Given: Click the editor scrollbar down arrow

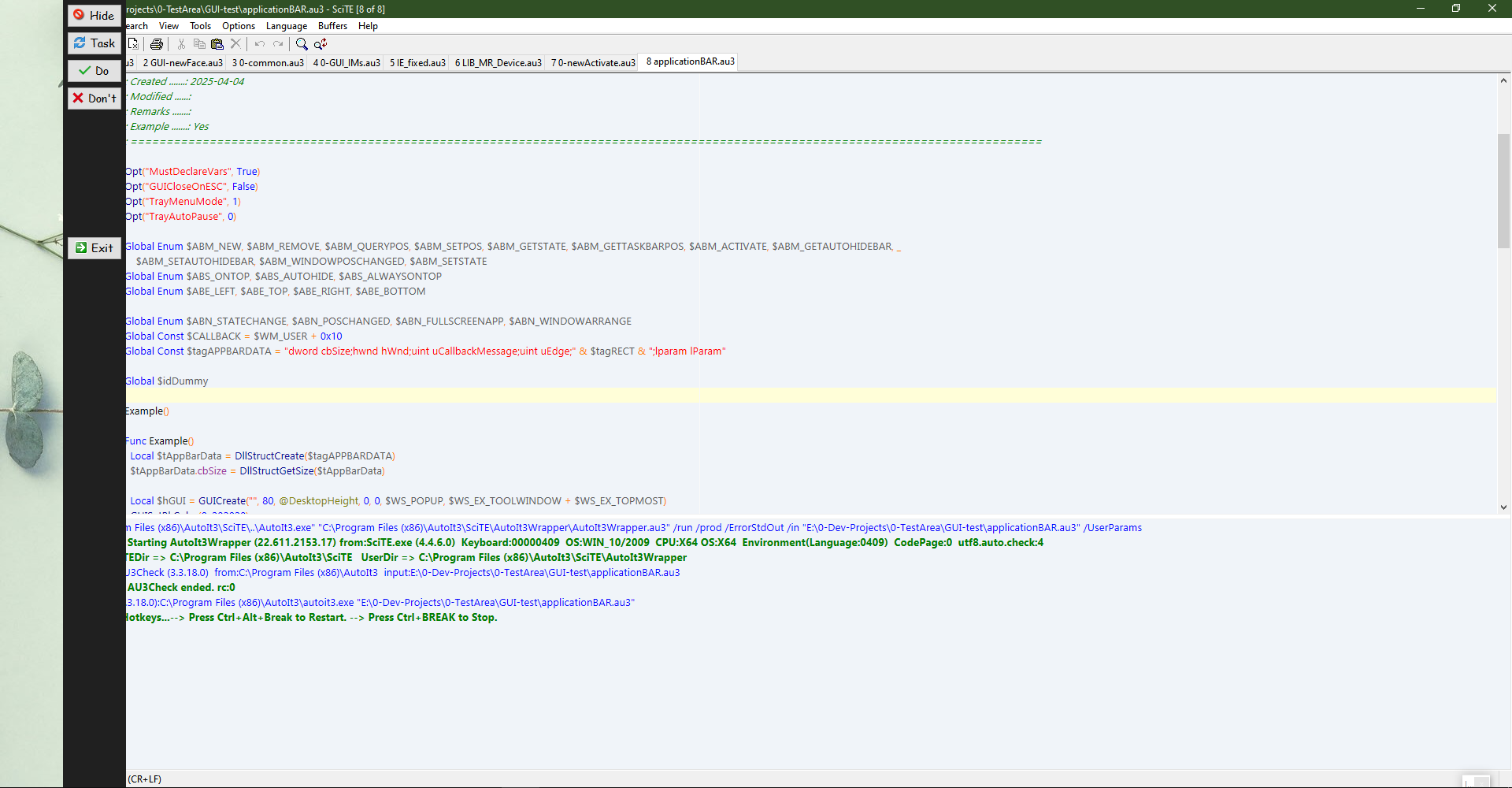Looking at the screenshot, I should 1503,507.
